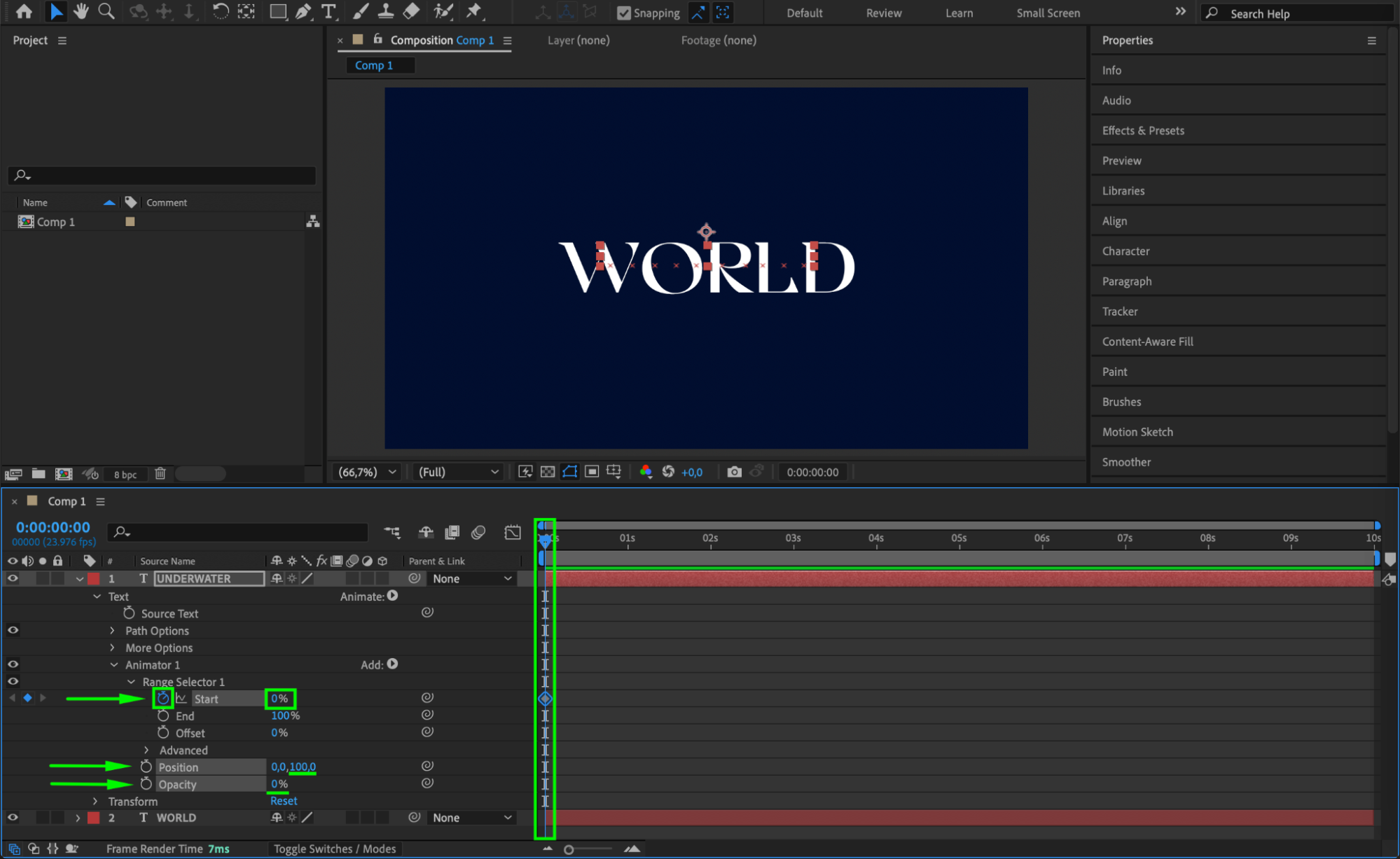Click Reset link next to Transform
The height and width of the screenshot is (859, 1400).
tap(284, 801)
